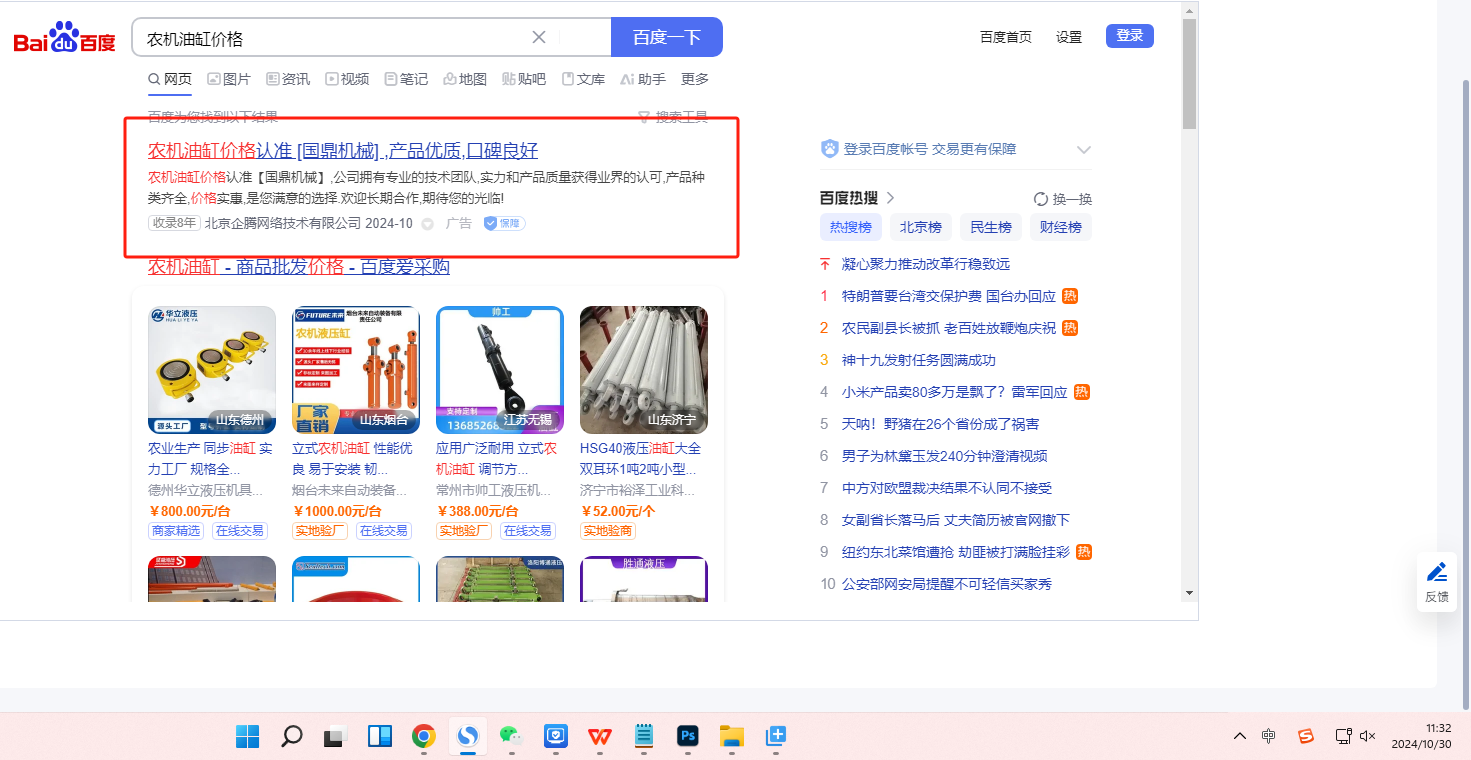Click the 保障 shield badge in the ad
The height and width of the screenshot is (760, 1471).
[x=504, y=223]
